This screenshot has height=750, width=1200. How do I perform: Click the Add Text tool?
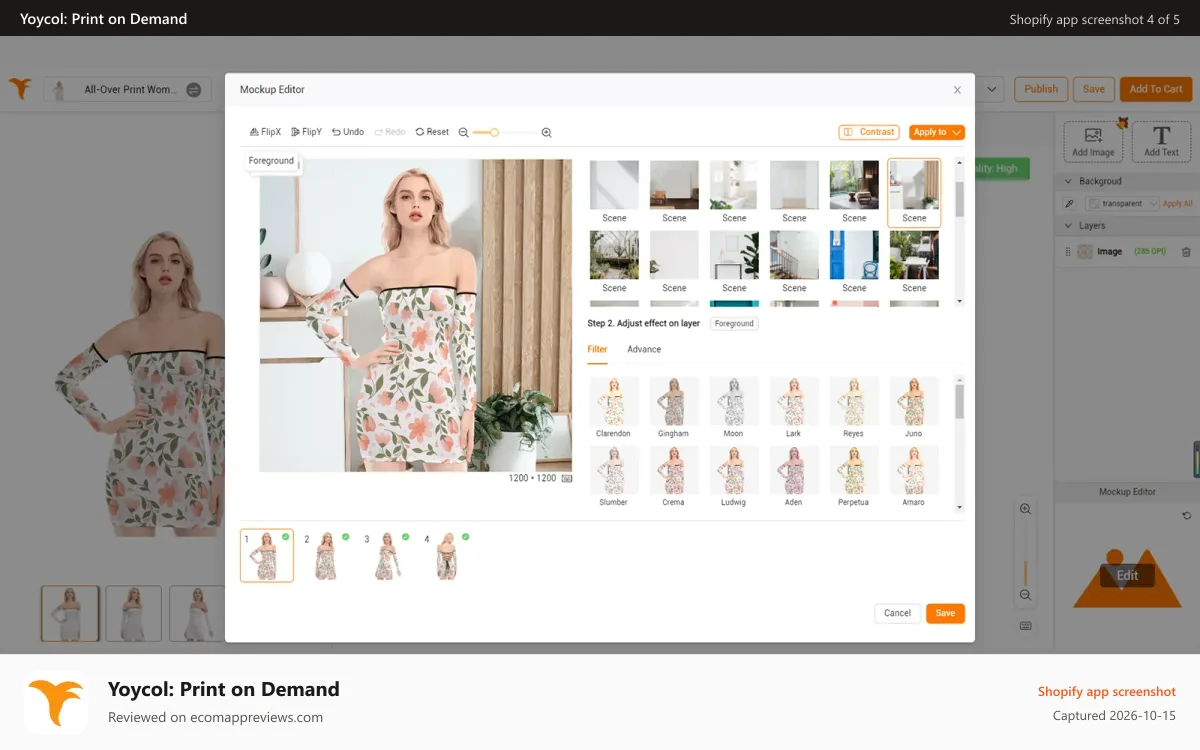pyautogui.click(x=1161, y=142)
